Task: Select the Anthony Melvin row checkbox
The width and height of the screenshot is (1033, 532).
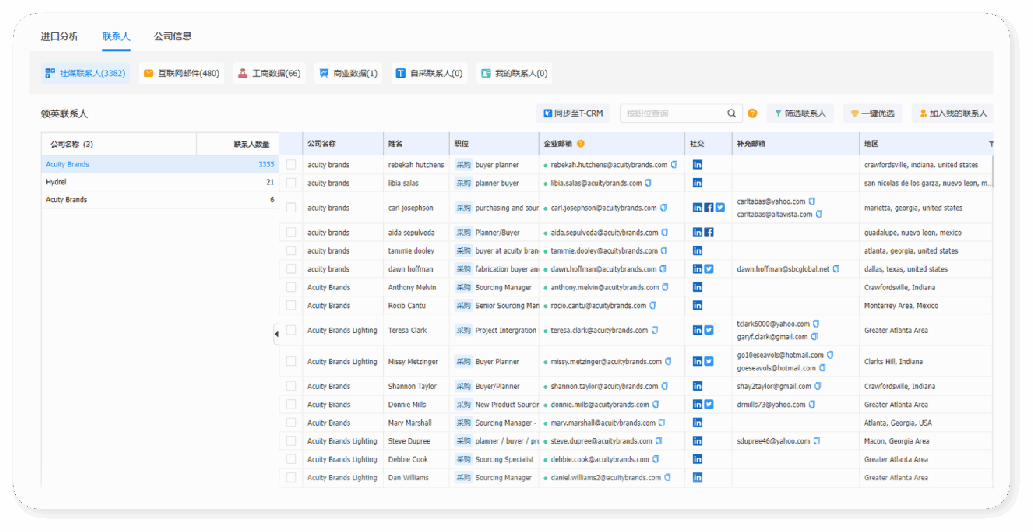Action: [x=291, y=287]
